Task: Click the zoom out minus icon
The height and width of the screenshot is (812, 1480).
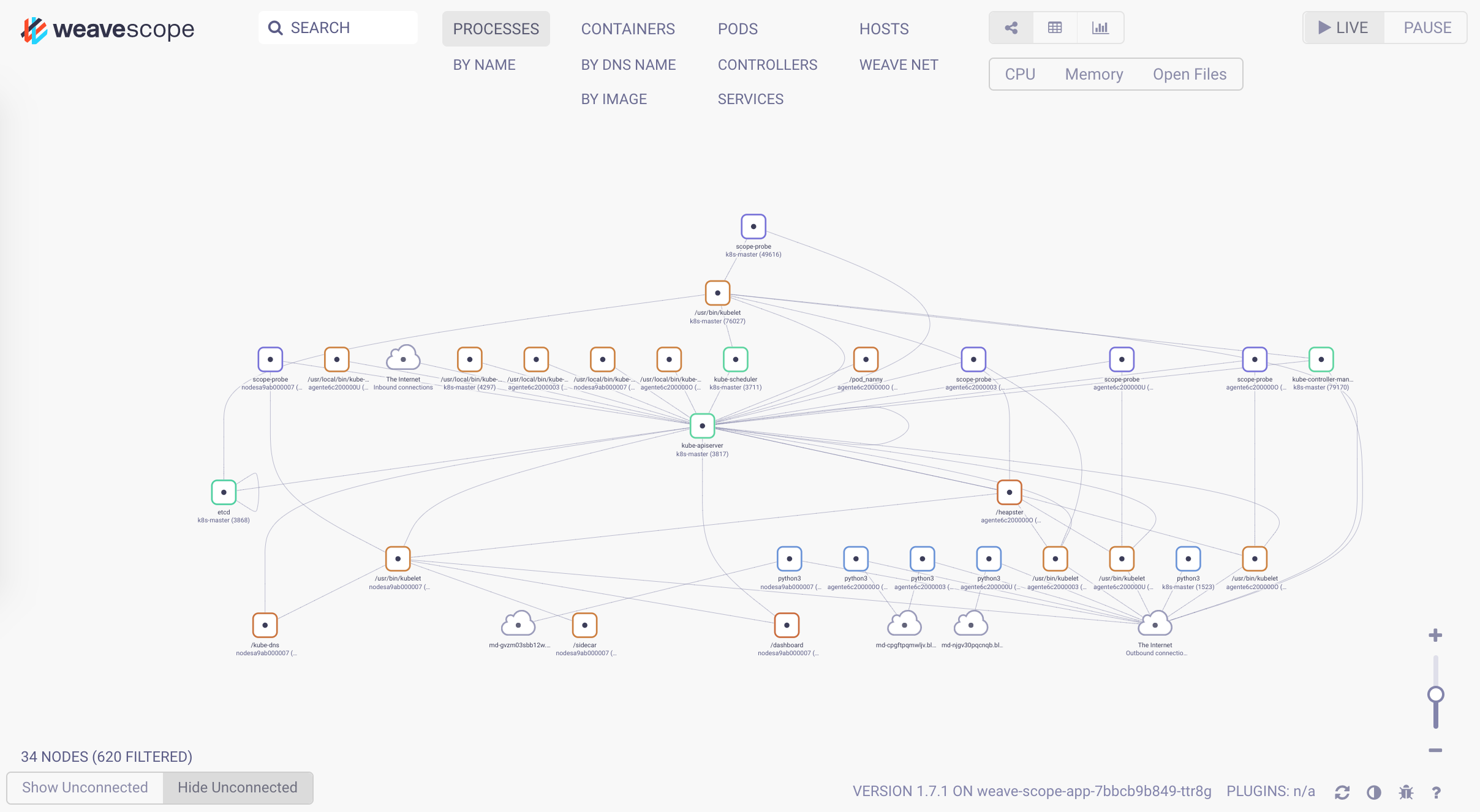Action: [x=1435, y=750]
